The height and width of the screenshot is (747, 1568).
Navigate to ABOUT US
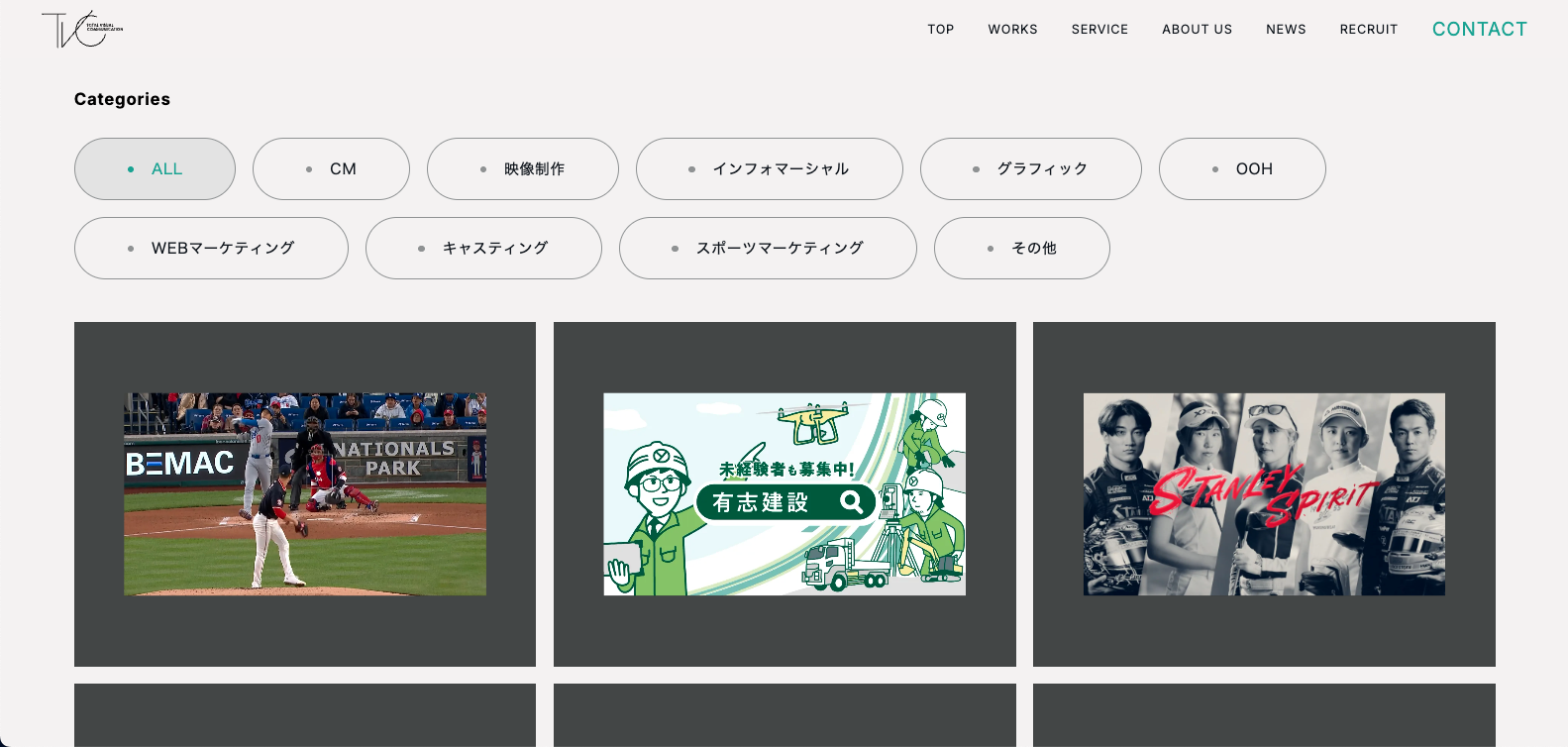pyautogui.click(x=1197, y=30)
